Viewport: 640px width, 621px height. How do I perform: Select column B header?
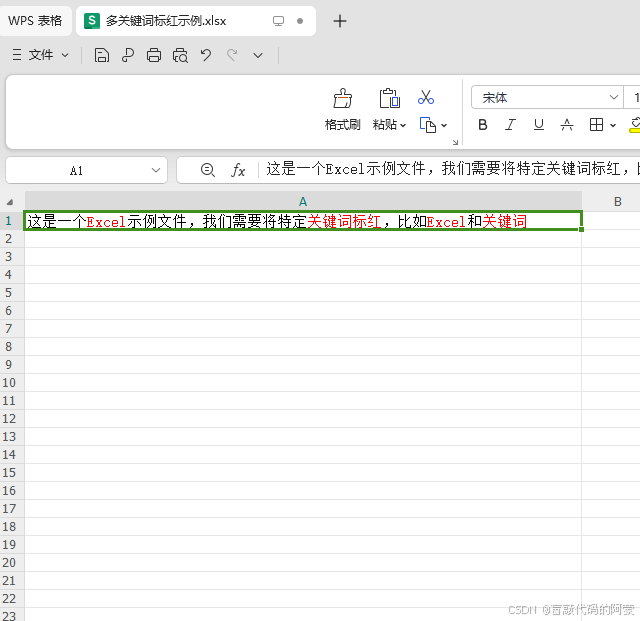[611, 201]
